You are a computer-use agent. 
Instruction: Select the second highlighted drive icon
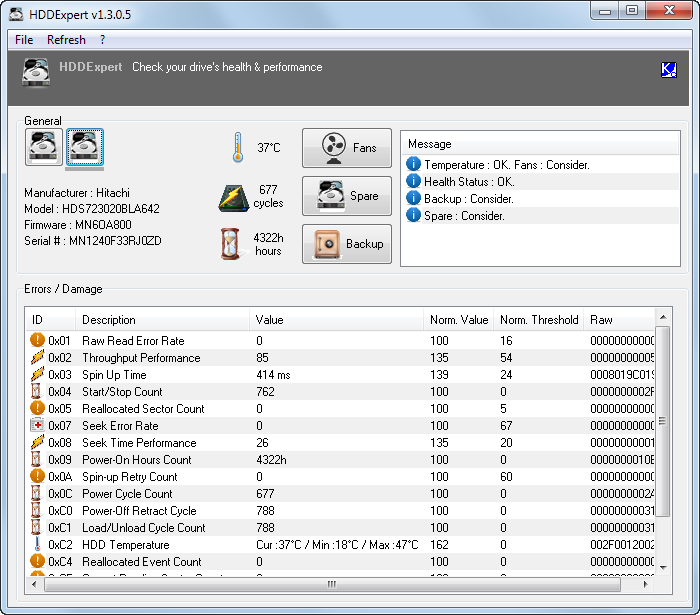click(x=85, y=147)
